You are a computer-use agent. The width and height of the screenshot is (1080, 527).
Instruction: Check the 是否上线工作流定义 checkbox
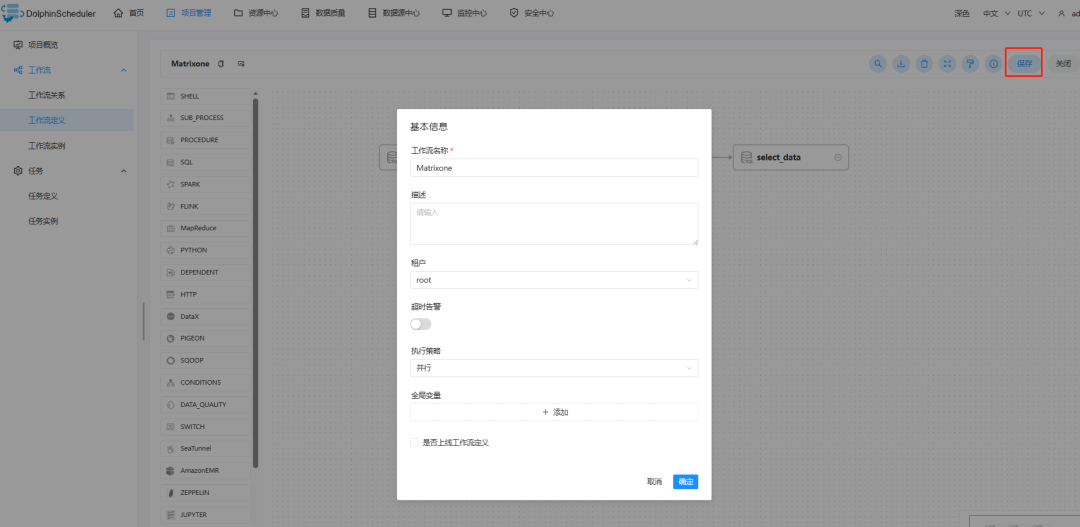coord(414,442)
